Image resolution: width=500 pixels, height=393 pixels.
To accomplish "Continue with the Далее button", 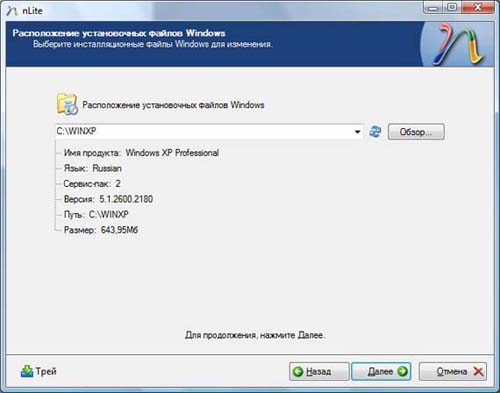I will (x=381, y=371).
